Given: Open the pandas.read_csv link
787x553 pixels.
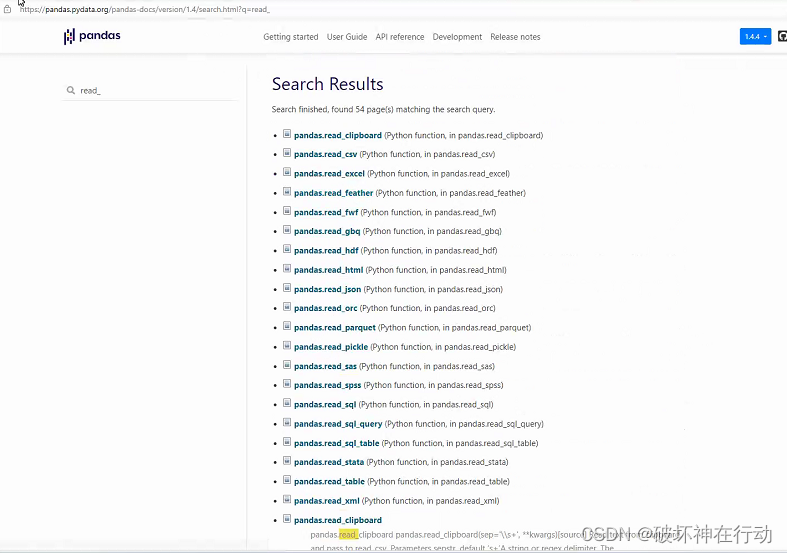Looking at the screenshot, I should pos(325,155).
